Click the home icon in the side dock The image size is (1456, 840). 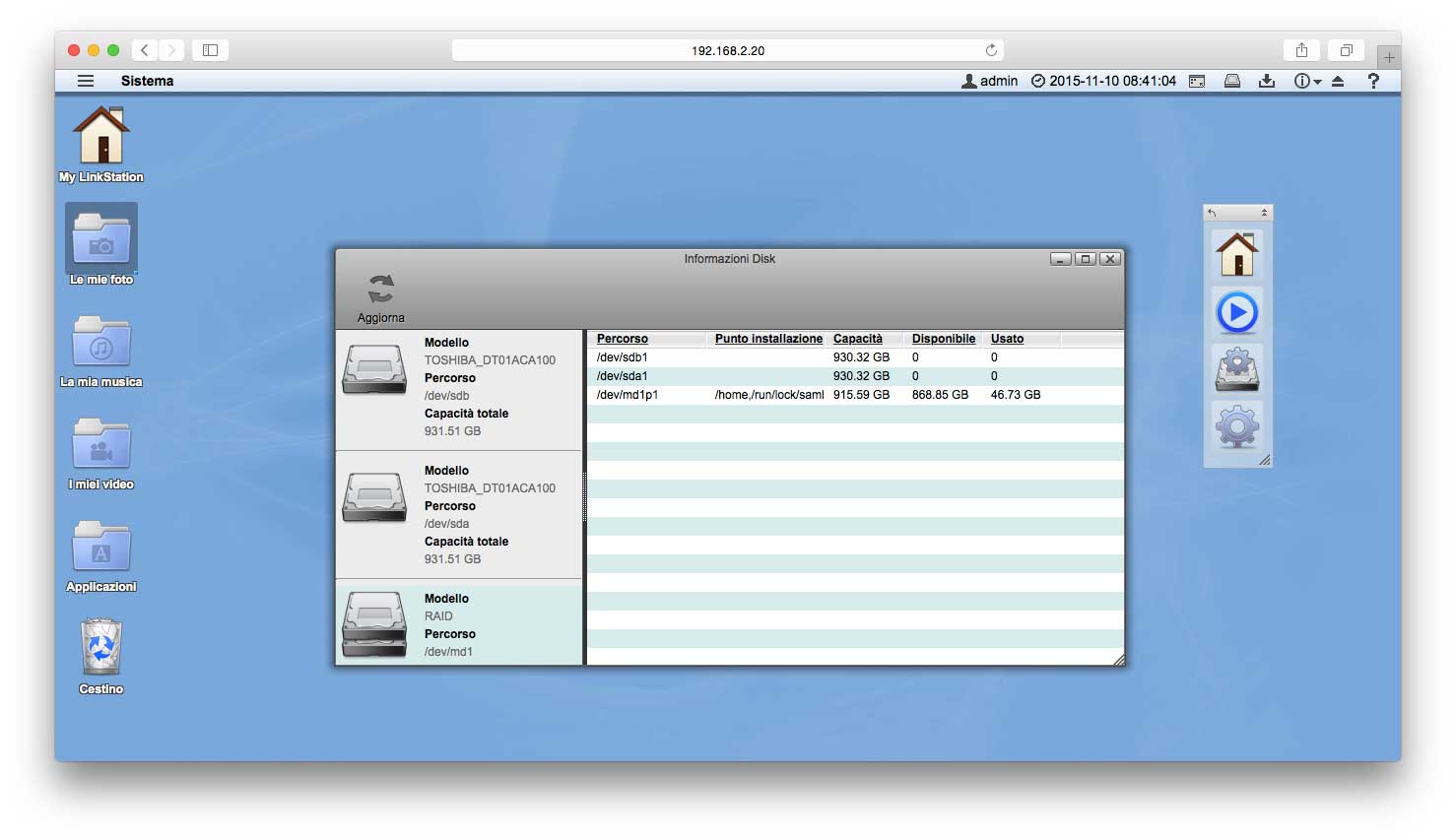1237,254
